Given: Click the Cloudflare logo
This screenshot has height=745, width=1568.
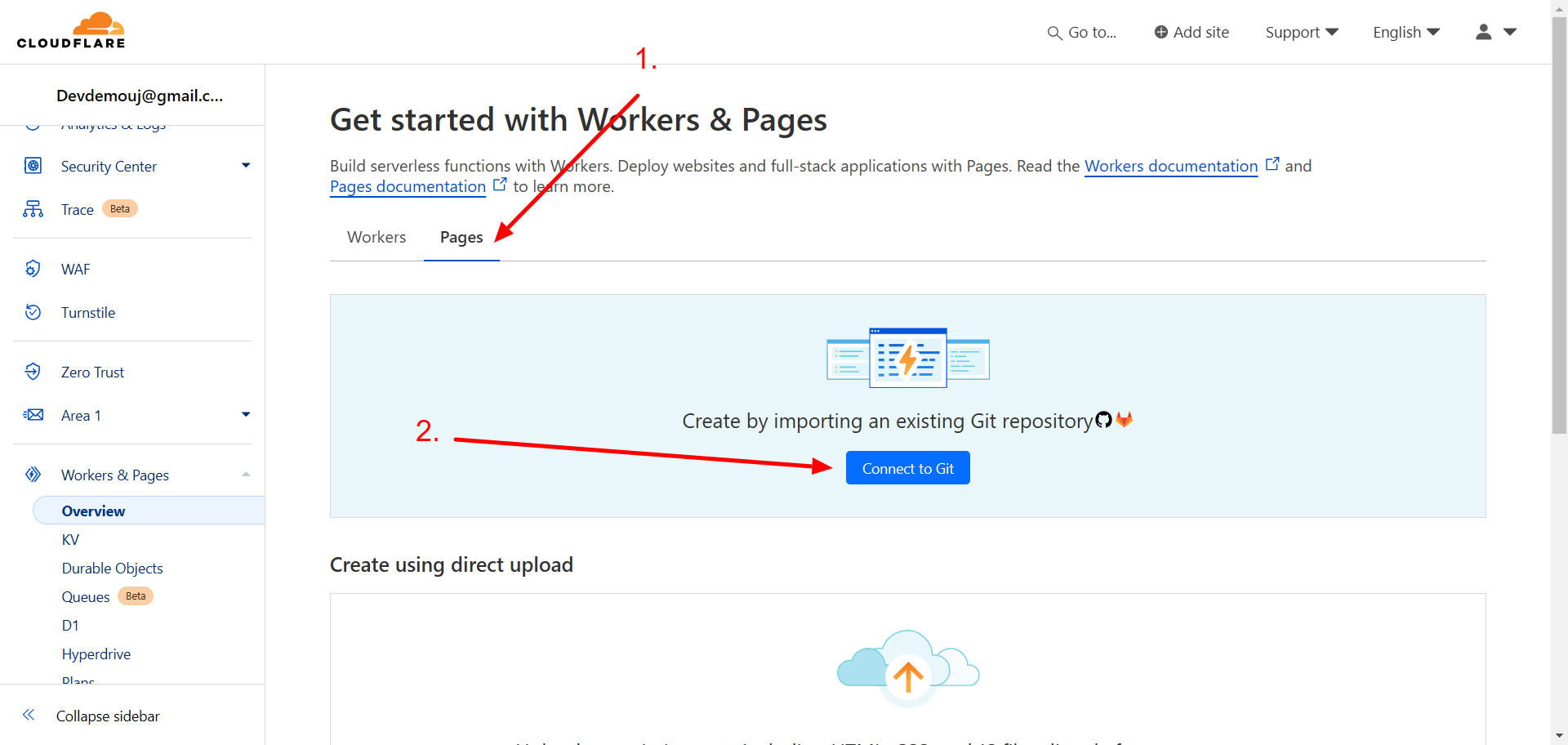Looking at the screenshot, I should (71, 31).
